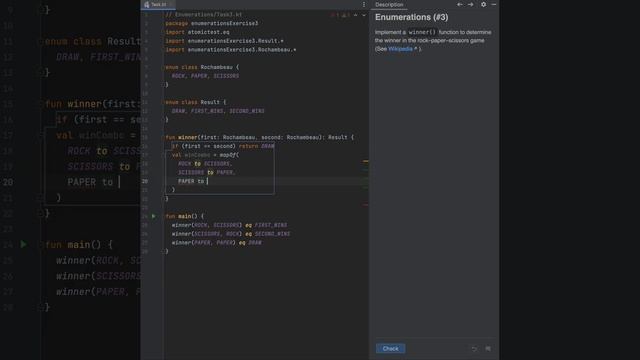Place the cursor after 'PAPER to' in the editor
The image size is (640, 360).
tap(207, 181)
